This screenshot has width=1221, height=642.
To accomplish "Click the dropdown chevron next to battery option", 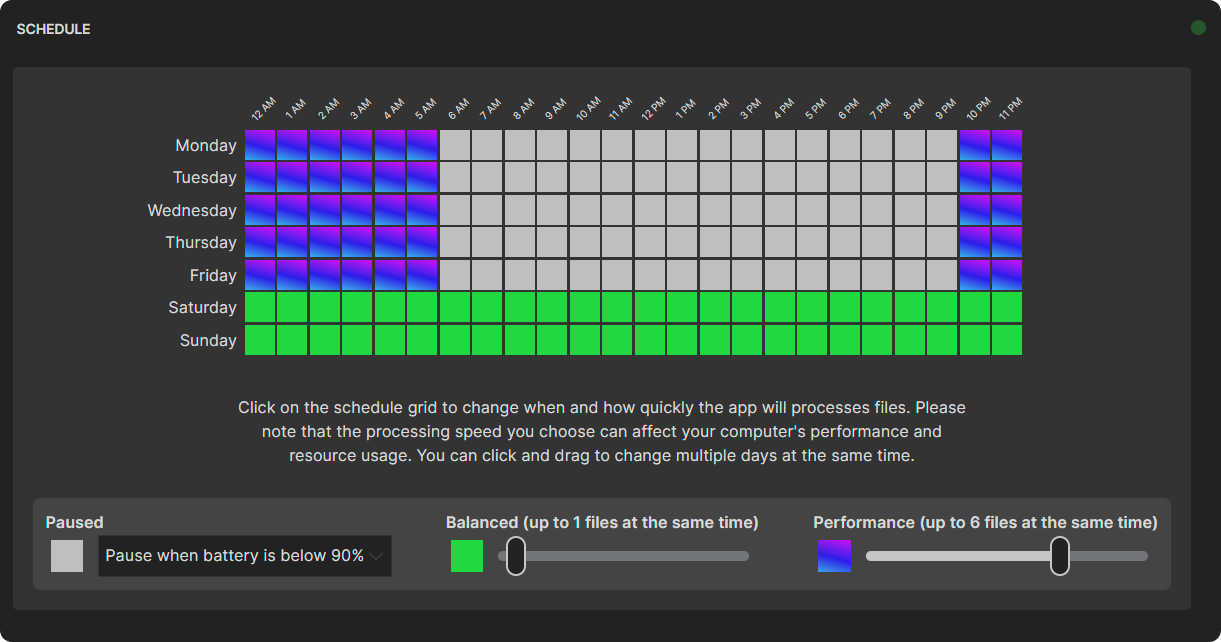I will click(x=378, y=555).
